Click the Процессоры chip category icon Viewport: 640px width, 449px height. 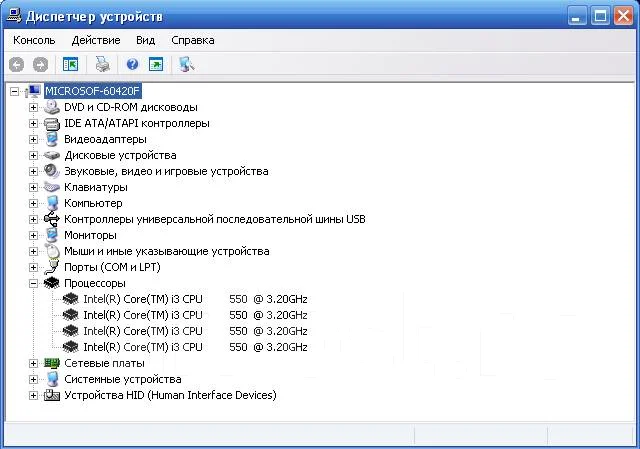tap(52, 283)
